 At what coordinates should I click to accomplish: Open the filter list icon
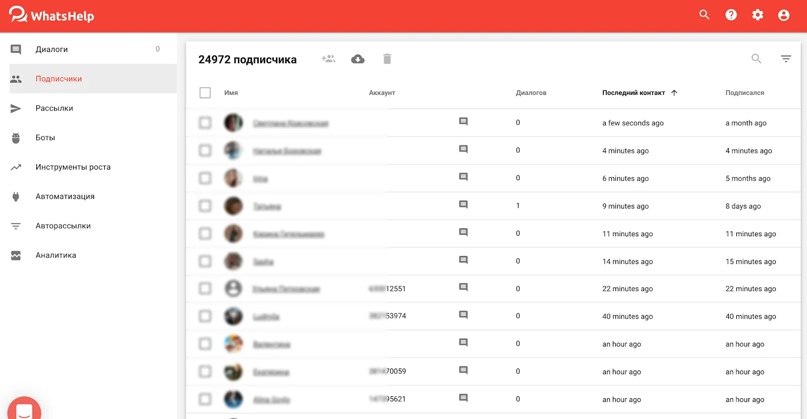pos(786,59)
